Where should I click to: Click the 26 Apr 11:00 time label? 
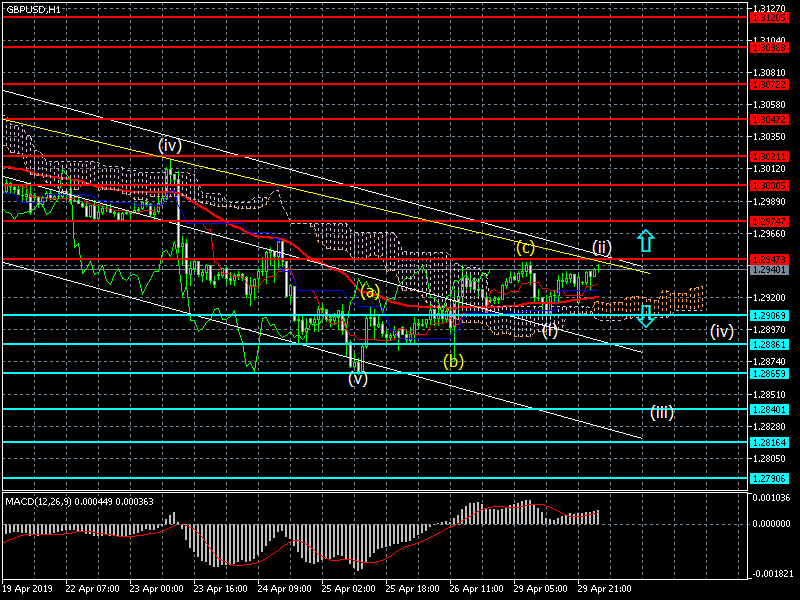(477, 589)
